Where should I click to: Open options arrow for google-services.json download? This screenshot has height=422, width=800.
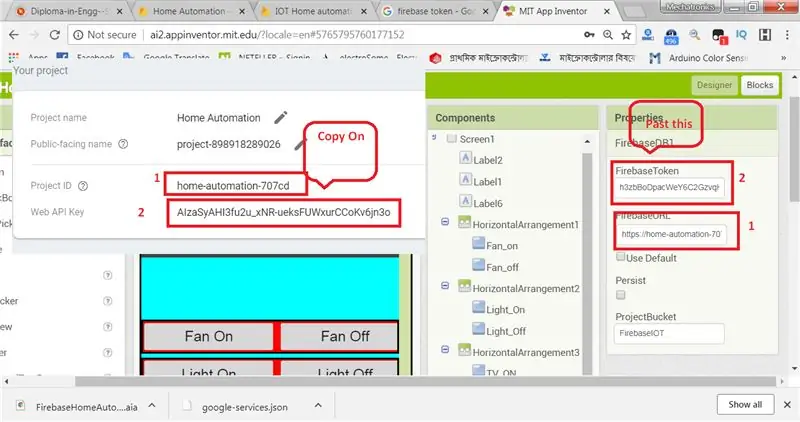click(x=318, y=405)
